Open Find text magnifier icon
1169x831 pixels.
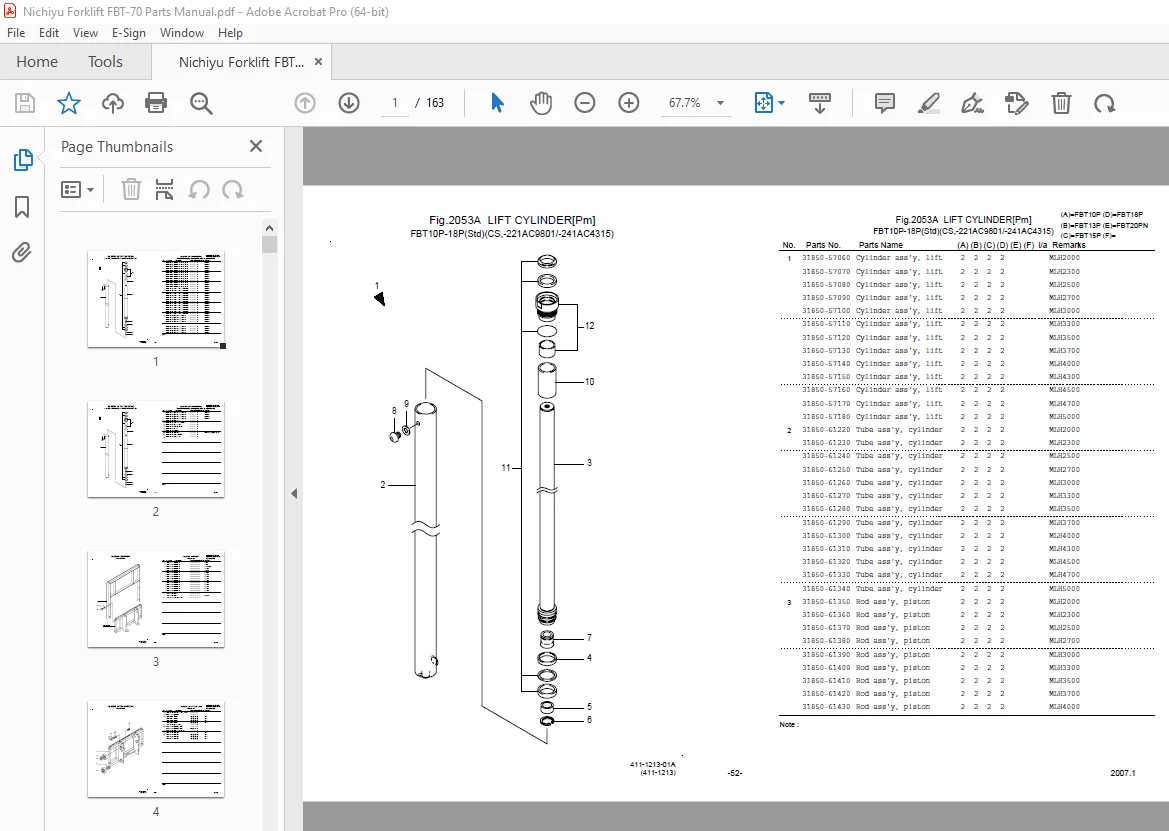click(201, 103)
